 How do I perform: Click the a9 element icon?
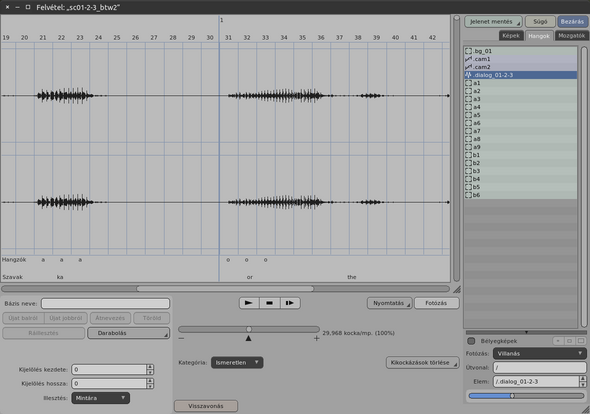coord(468,147)
